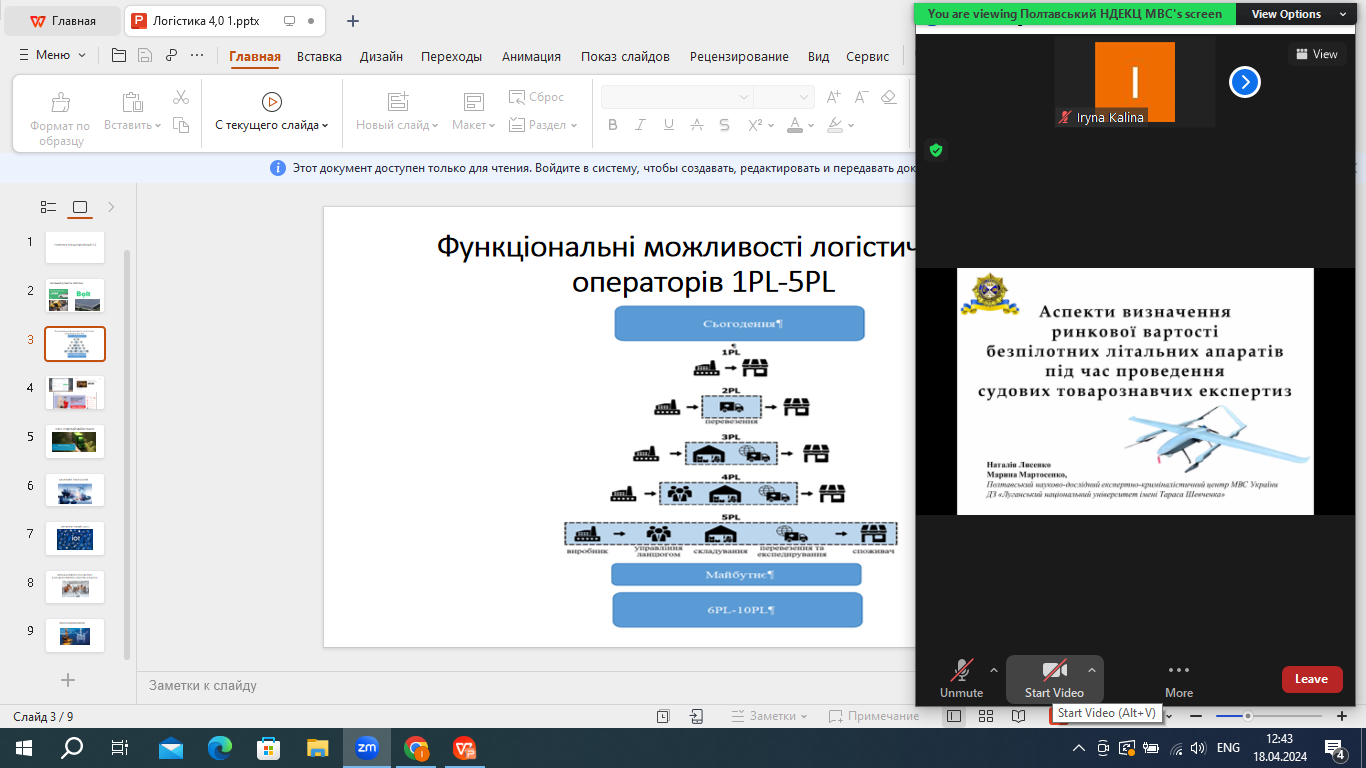Toggle Start Video in Zoom
This screenshot has width=1366, height=768.
click(x=1053, y=678)
